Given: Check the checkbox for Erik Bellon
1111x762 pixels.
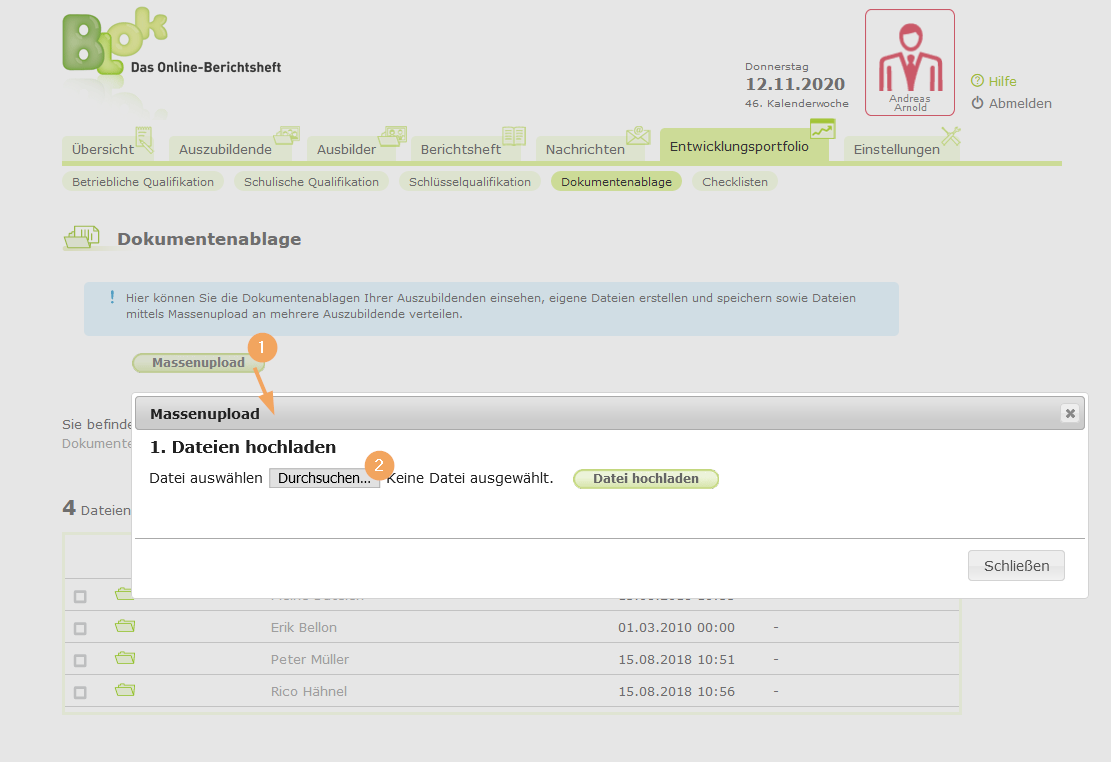Looking at the screenshot, I should pos(81,628).
